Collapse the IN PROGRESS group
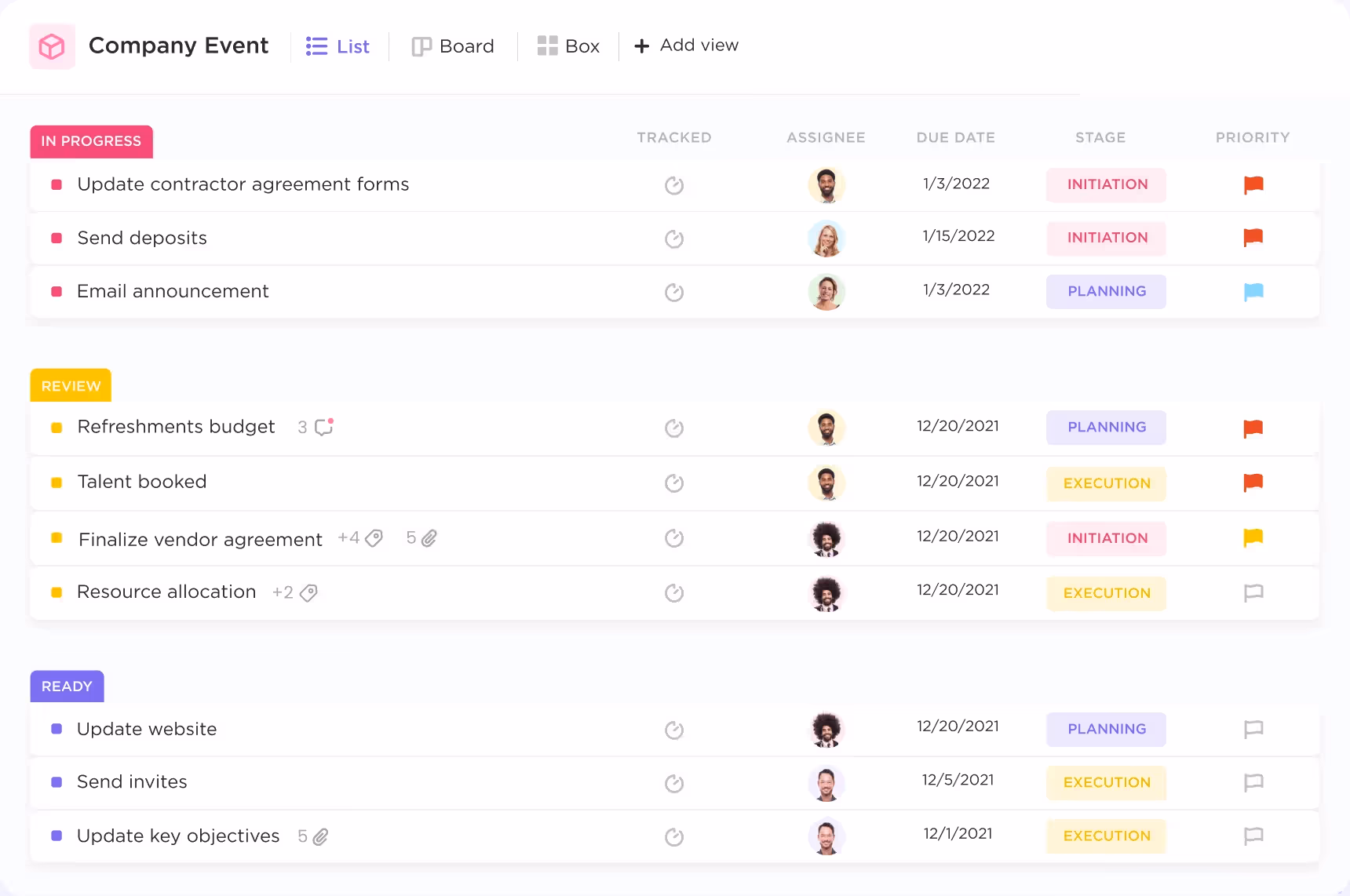Viewport: 1350px width, 896px height. 91,142
